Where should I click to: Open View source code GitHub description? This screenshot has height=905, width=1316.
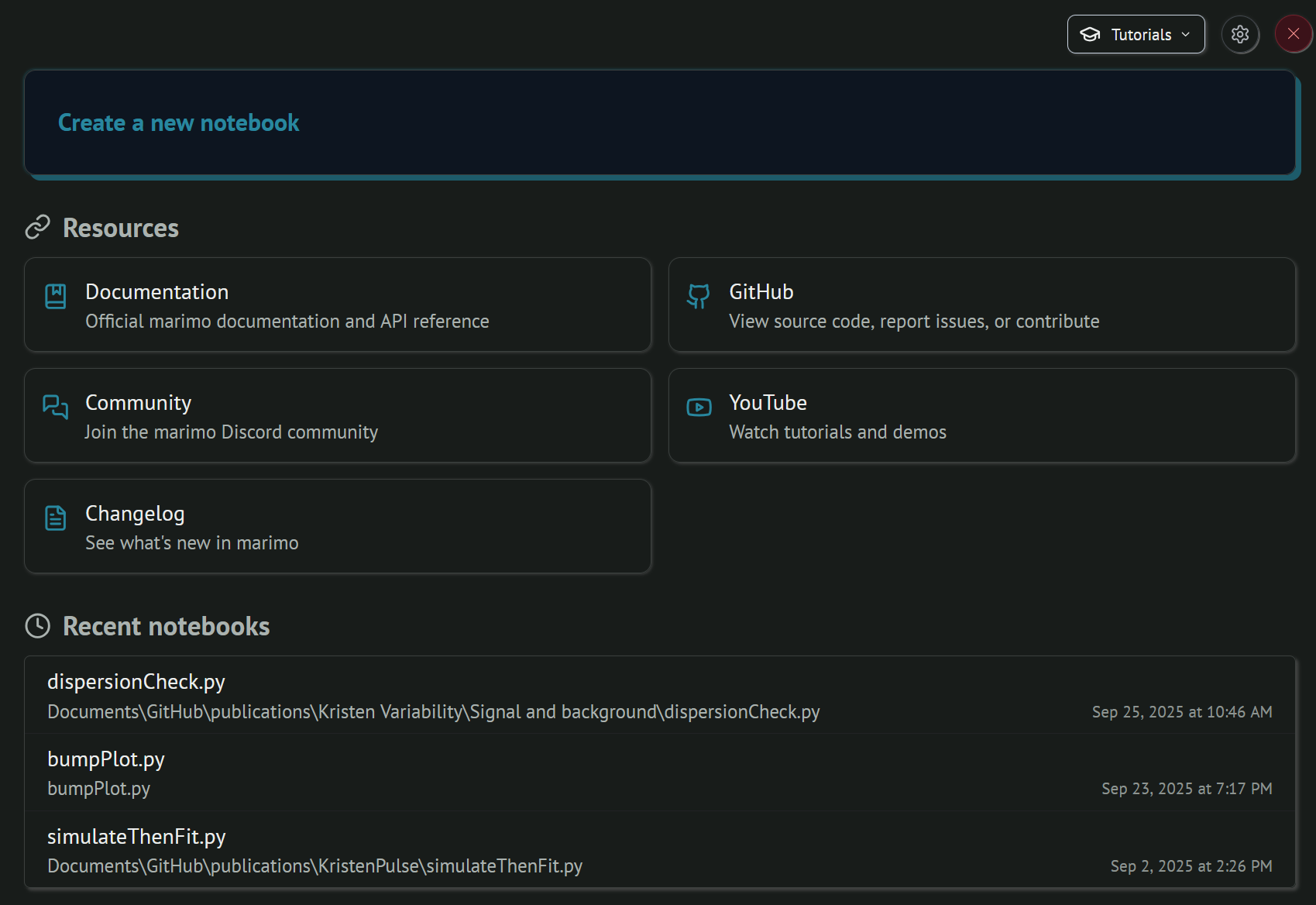[x=914, y=322]
